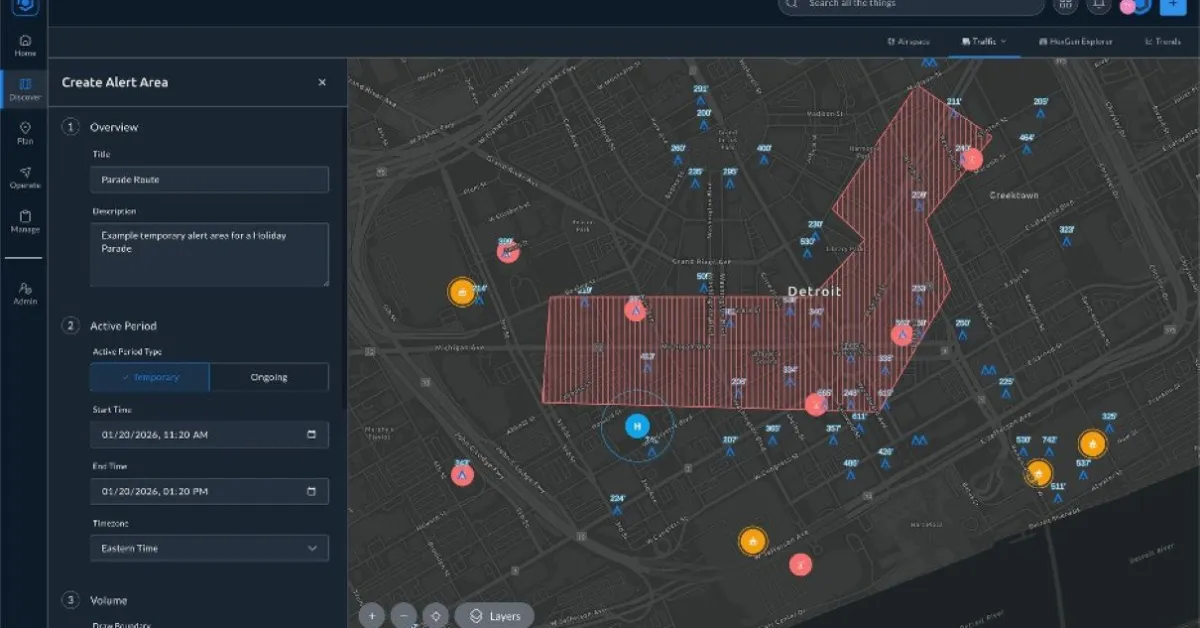Click the map locate crosshair control
This screenshot has width=1200, height=628.
pyautogui.click(x=434, y=615)
